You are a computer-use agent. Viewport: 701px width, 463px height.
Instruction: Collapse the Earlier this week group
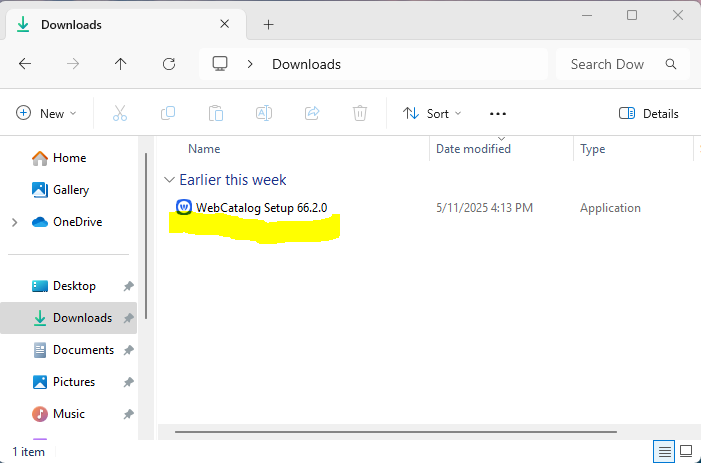pyautogui.click(x=169, y=180)
